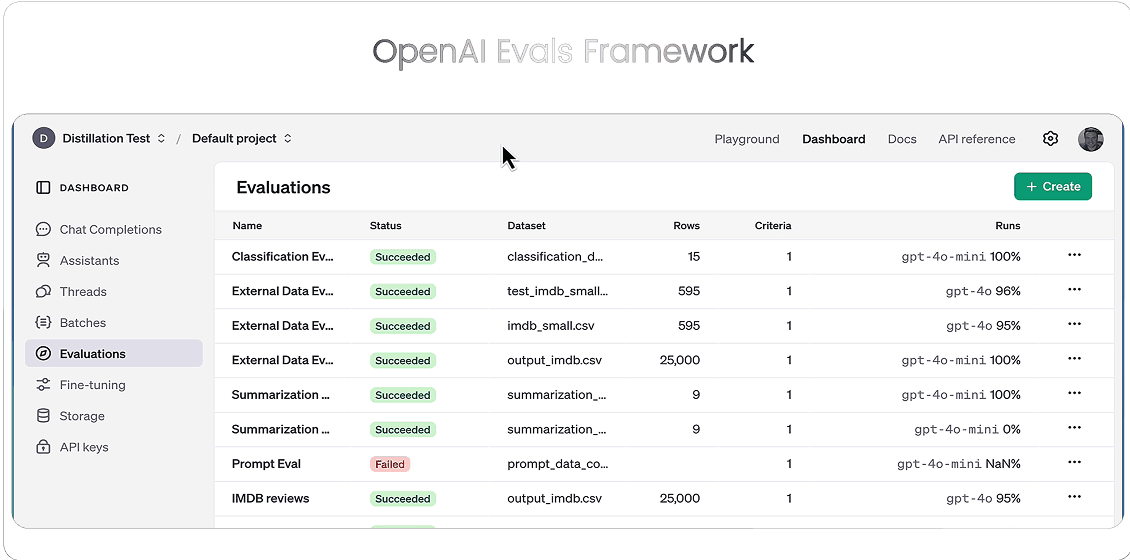Expand the Default project switcher
The width and height of the screenshot is (1130, 560).
288,138
